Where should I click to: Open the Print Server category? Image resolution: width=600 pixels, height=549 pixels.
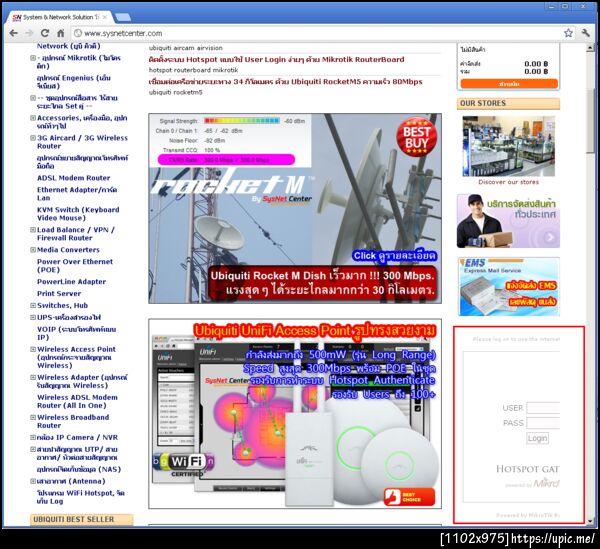click(x=59, y=293)
